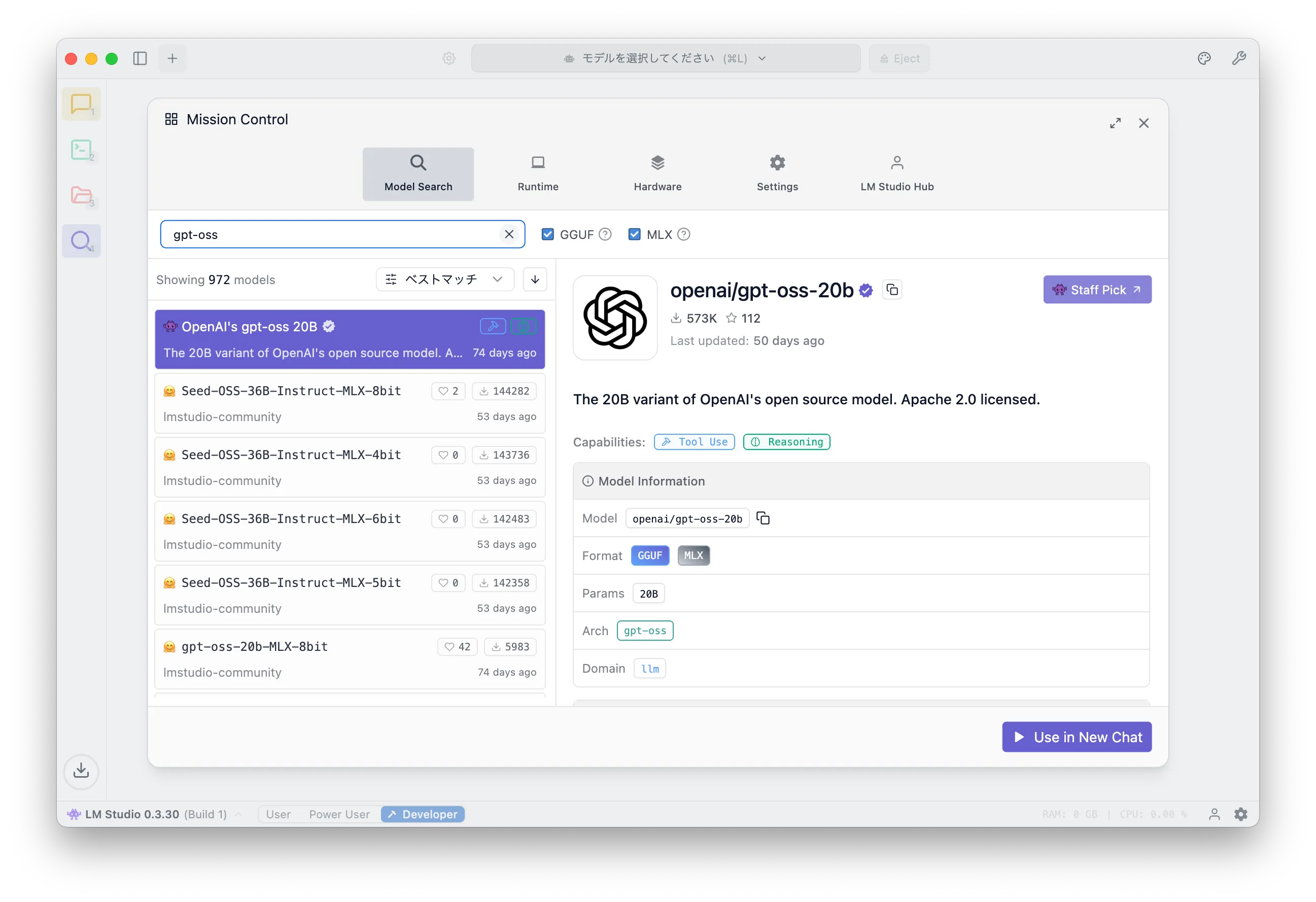
Task: Click Use in New Chat button
Action: click(1077, 737)
